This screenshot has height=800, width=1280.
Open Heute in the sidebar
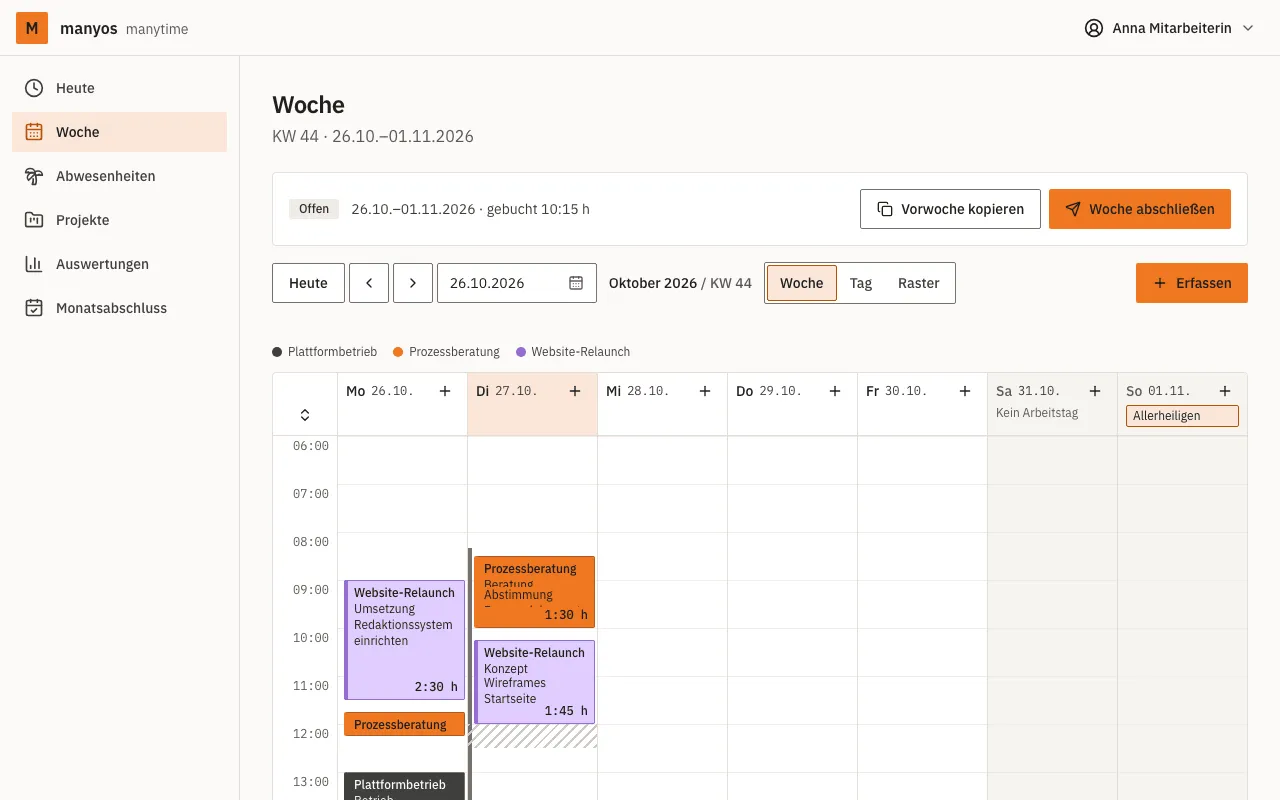[x=119, y=88]
